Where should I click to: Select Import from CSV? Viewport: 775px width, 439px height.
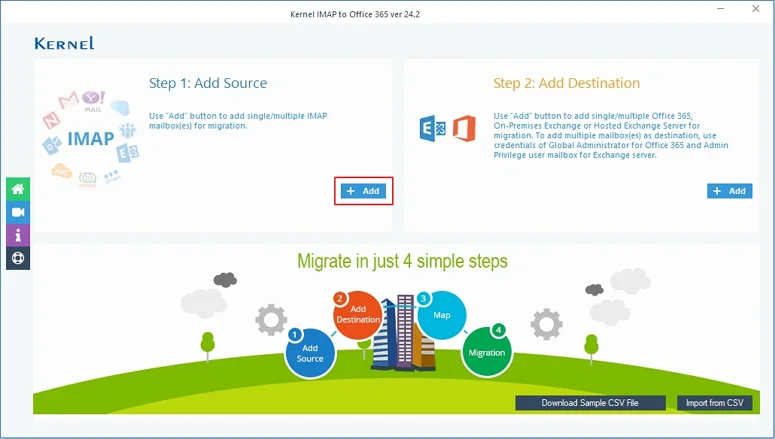715,403
